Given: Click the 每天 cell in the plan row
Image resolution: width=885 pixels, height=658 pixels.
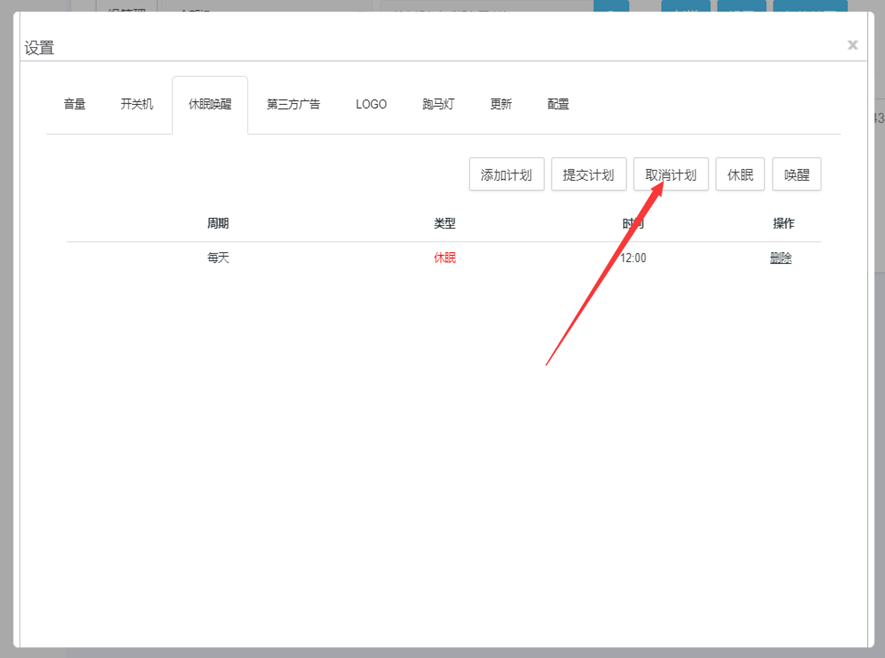Looking at the screenshot, I should click(218, 258).
